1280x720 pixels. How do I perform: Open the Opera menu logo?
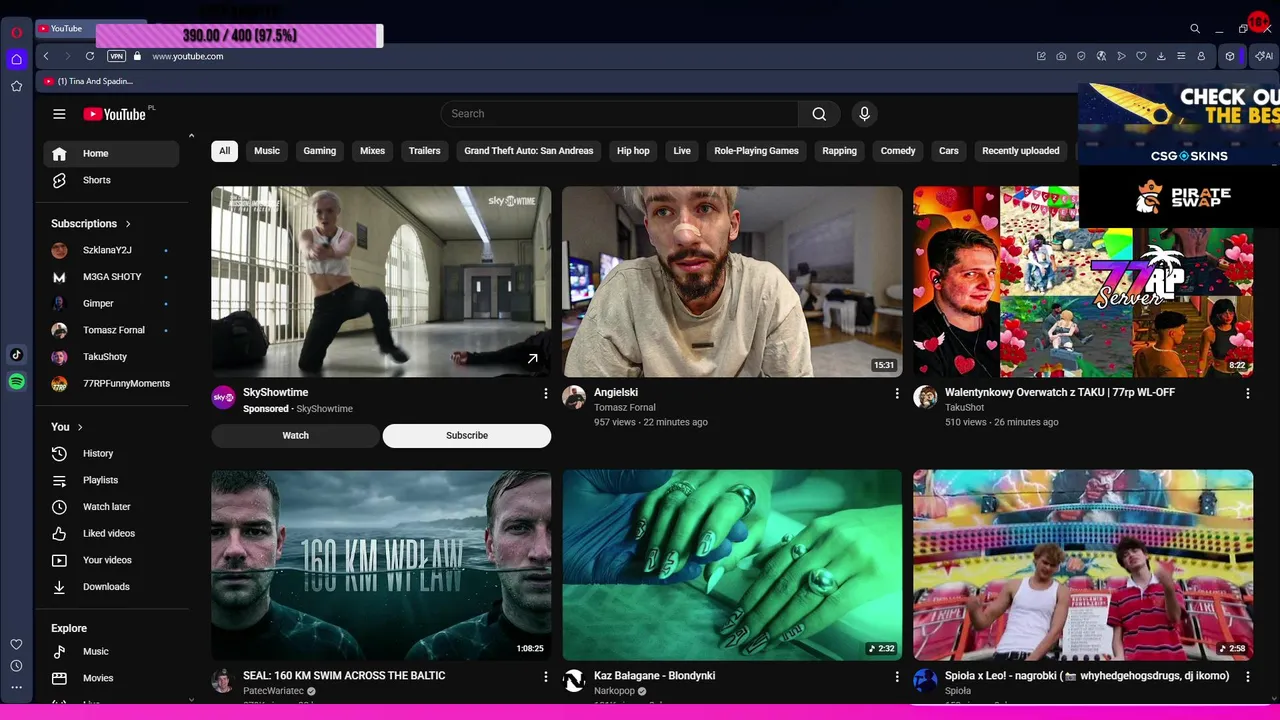pyautogui.click(x=16, y=32)
